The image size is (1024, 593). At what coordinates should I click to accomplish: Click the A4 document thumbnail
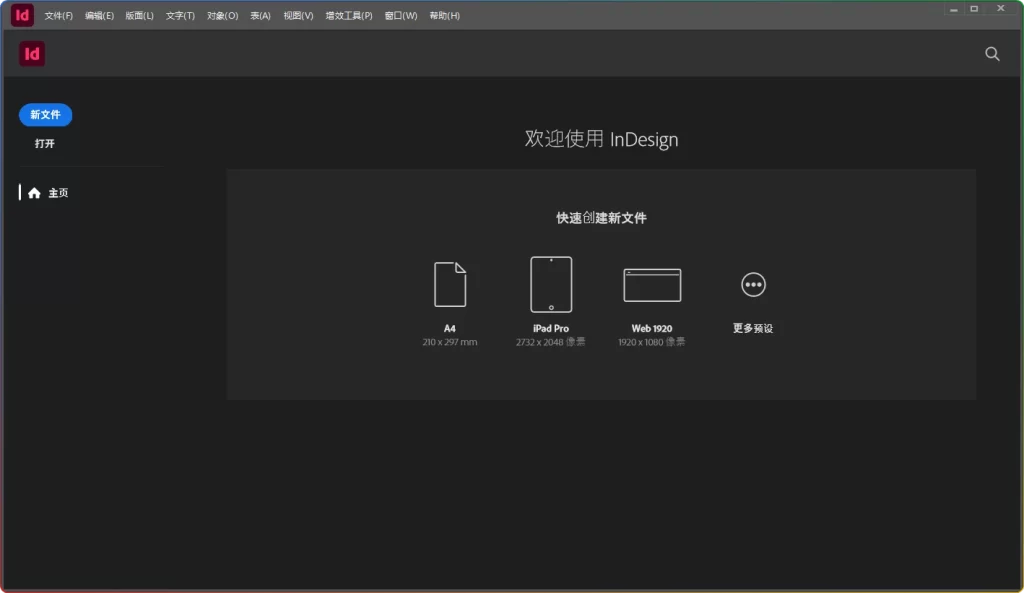coord(450,283)
